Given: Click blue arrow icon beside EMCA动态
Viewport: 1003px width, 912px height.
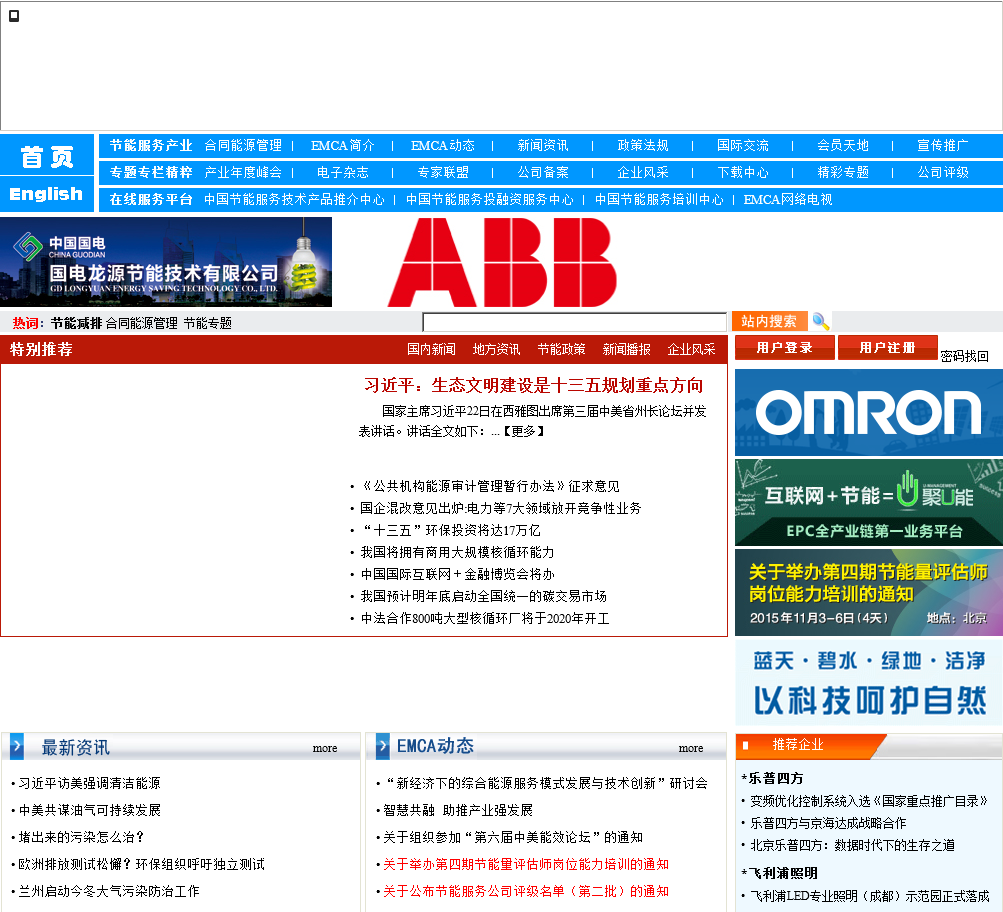Looking at the screenshot, I should tap(383, 746).
